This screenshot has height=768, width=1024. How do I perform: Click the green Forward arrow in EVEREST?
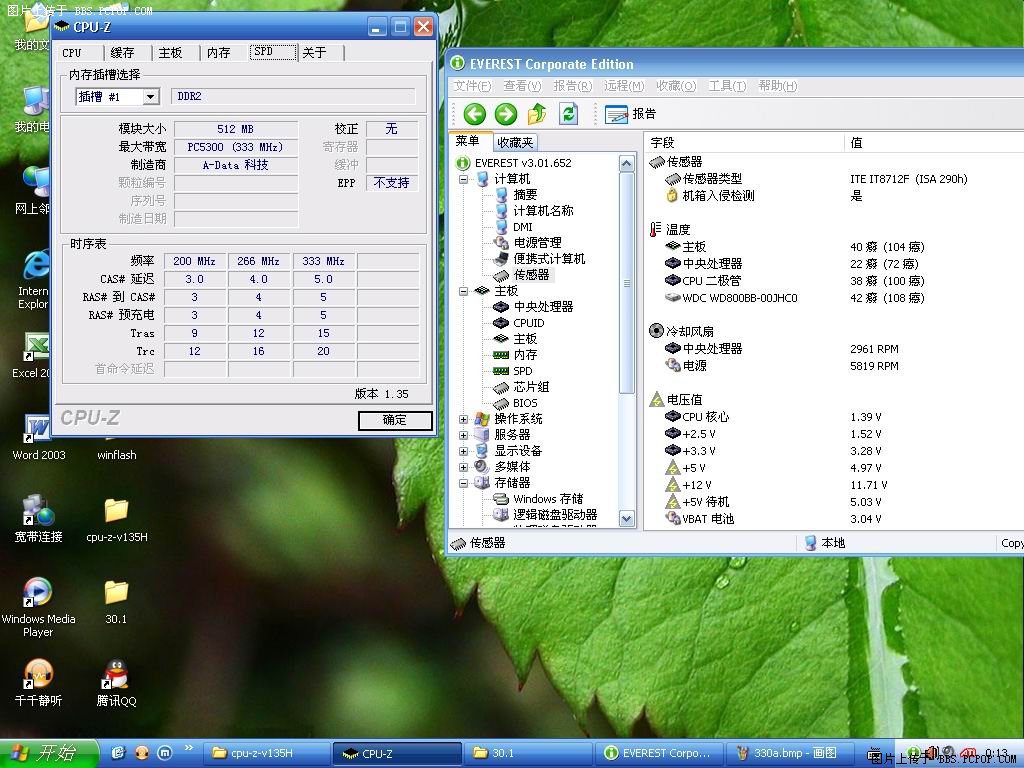(505, 114)
